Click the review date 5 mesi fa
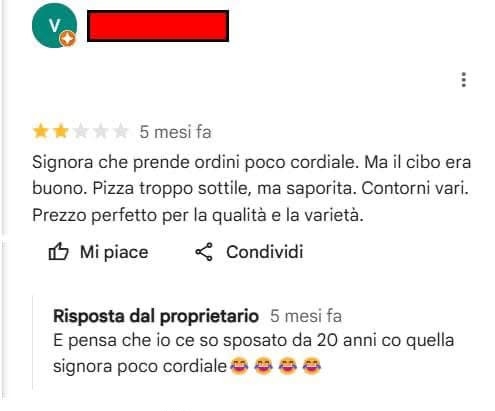Screen dimensions: 495x411 coord(175,132)
